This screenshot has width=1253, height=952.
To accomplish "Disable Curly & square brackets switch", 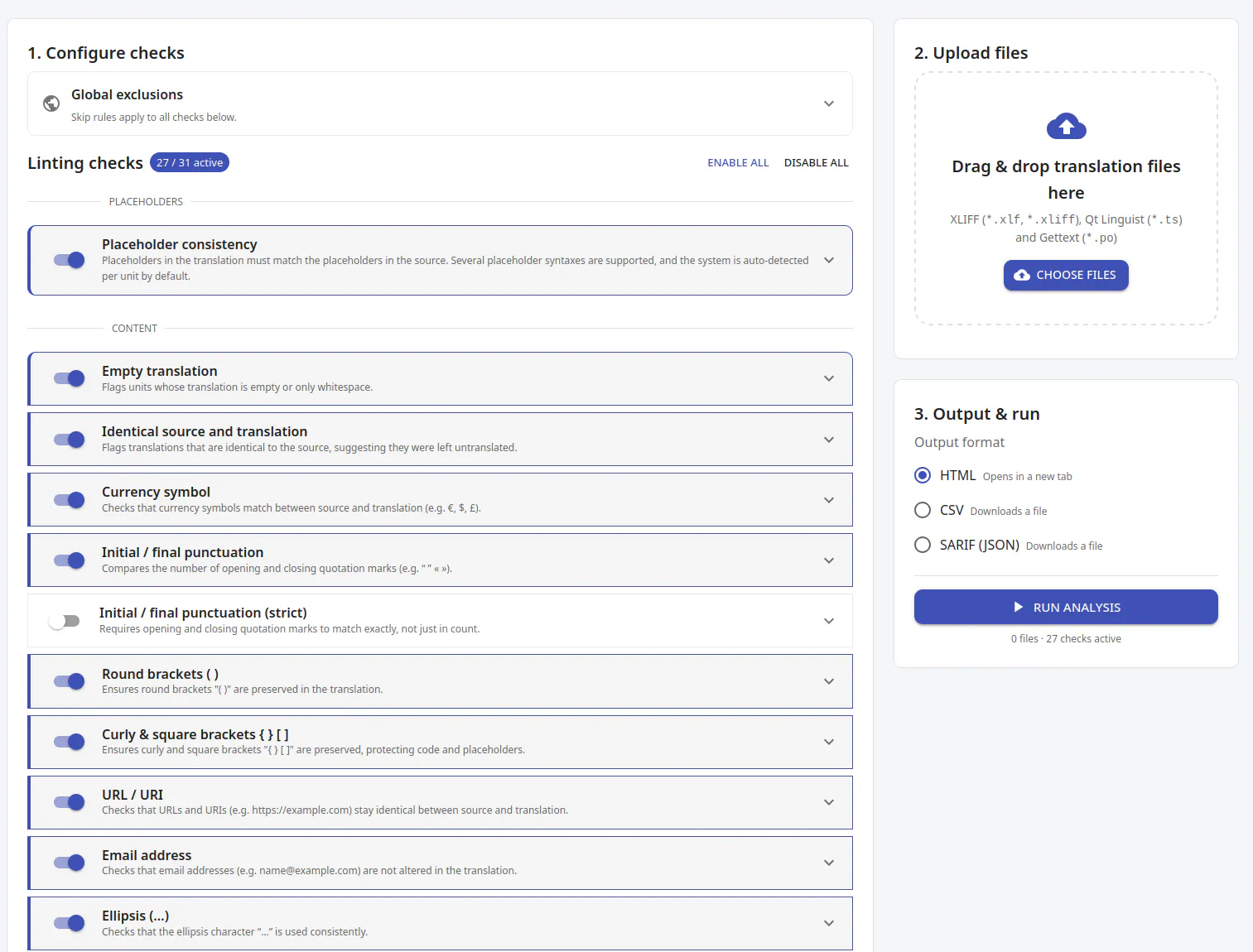I will coord(70,742).
